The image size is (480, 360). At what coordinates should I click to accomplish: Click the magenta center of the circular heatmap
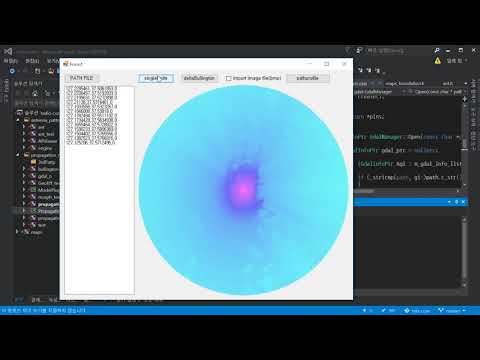244,190
